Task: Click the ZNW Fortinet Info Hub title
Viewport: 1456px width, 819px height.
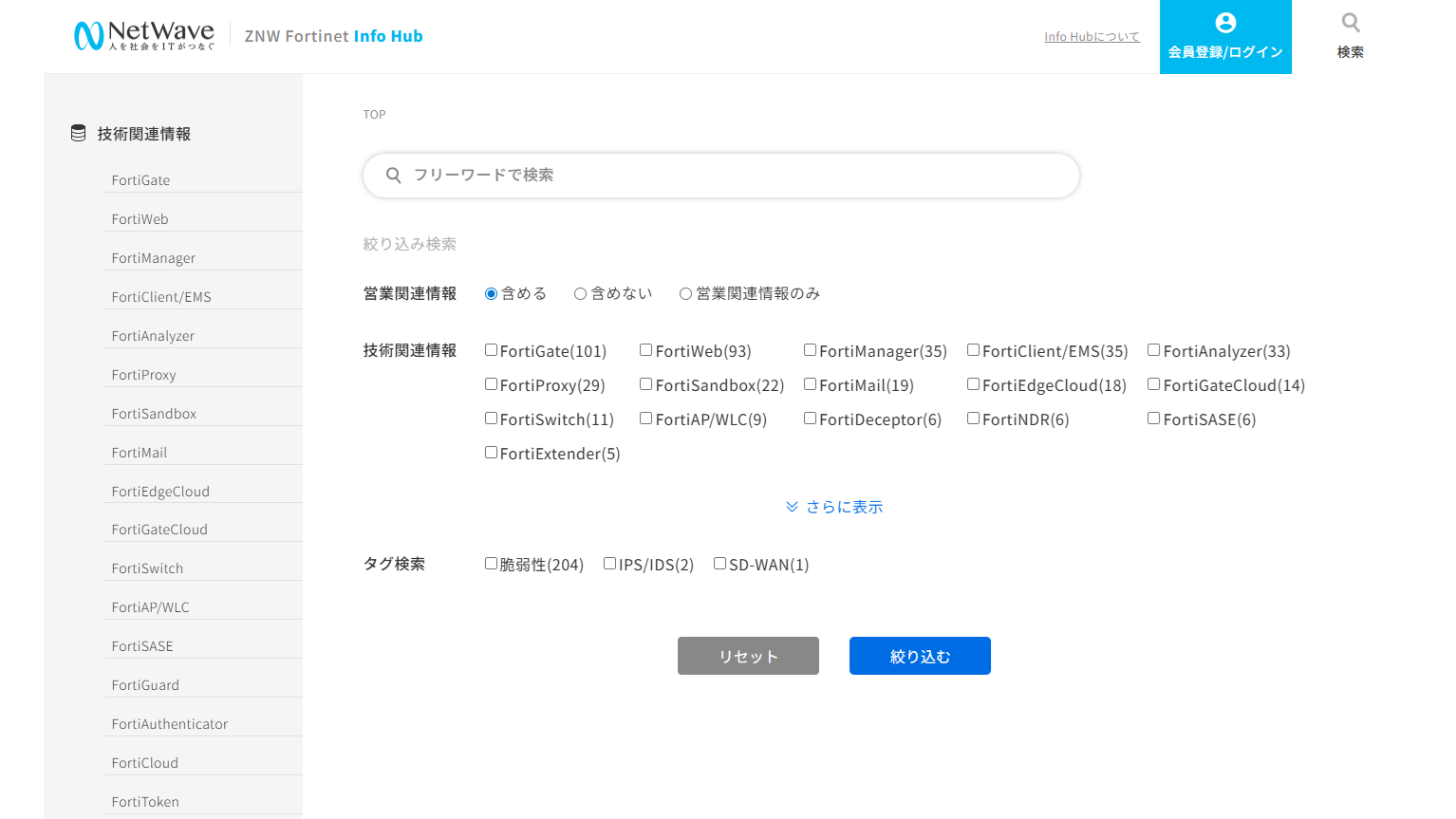Action: coord(334,36)
